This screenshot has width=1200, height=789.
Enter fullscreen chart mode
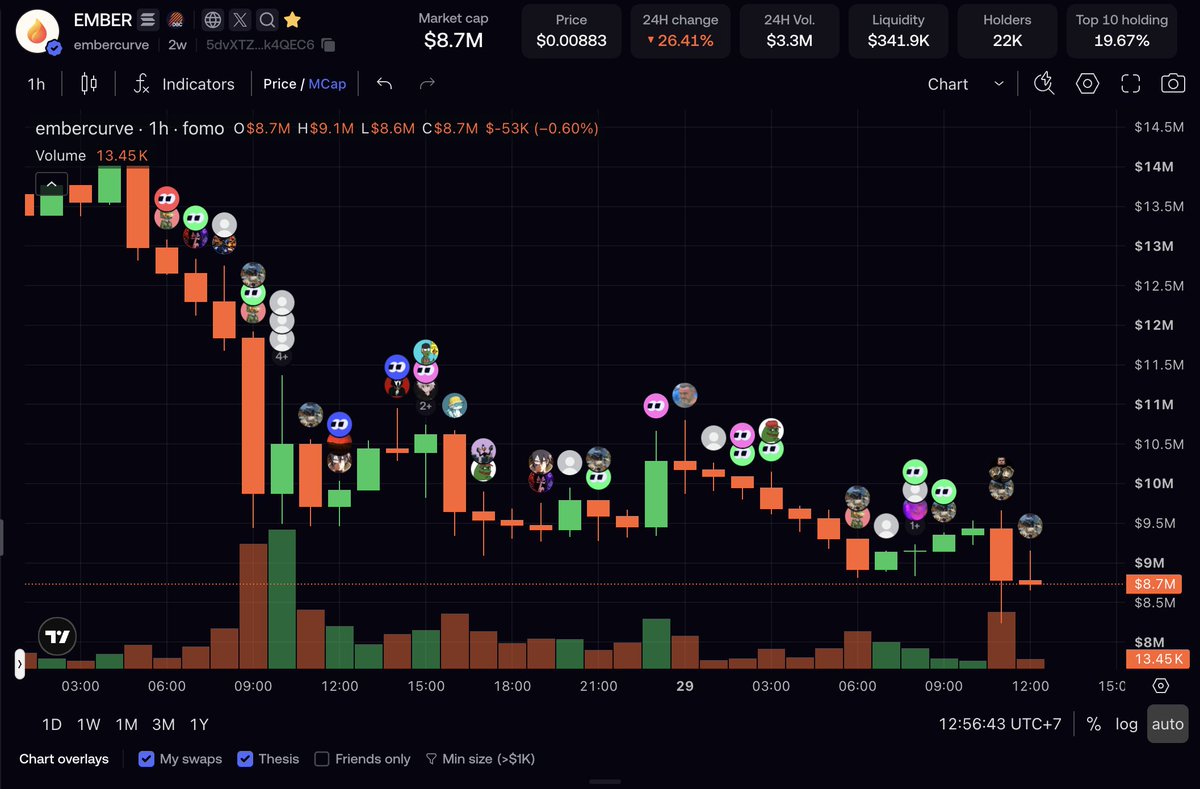tap(1131, 84)
